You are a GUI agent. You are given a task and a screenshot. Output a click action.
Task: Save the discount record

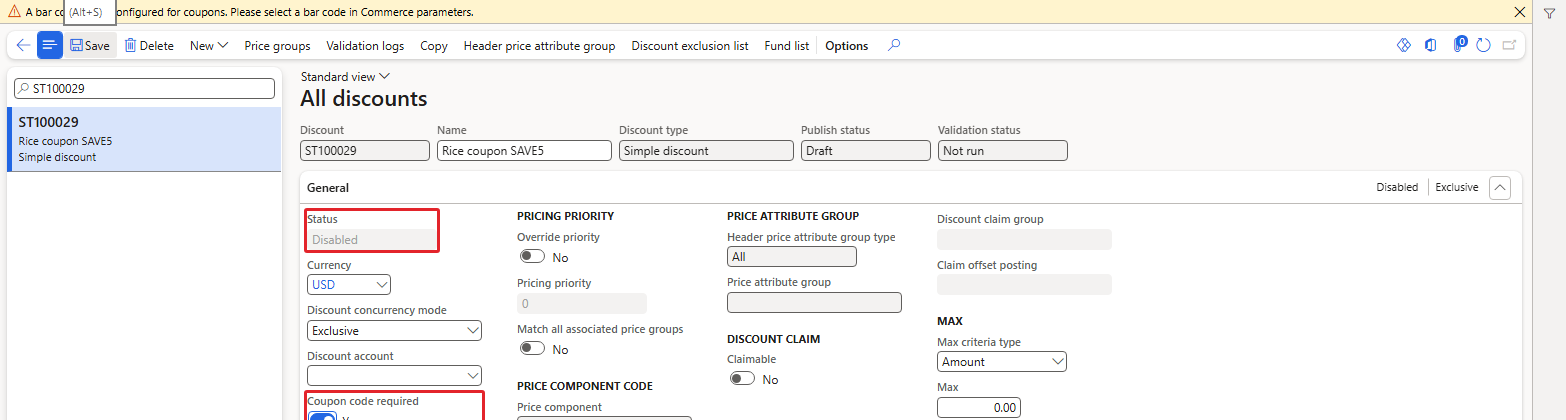point(90,46)
